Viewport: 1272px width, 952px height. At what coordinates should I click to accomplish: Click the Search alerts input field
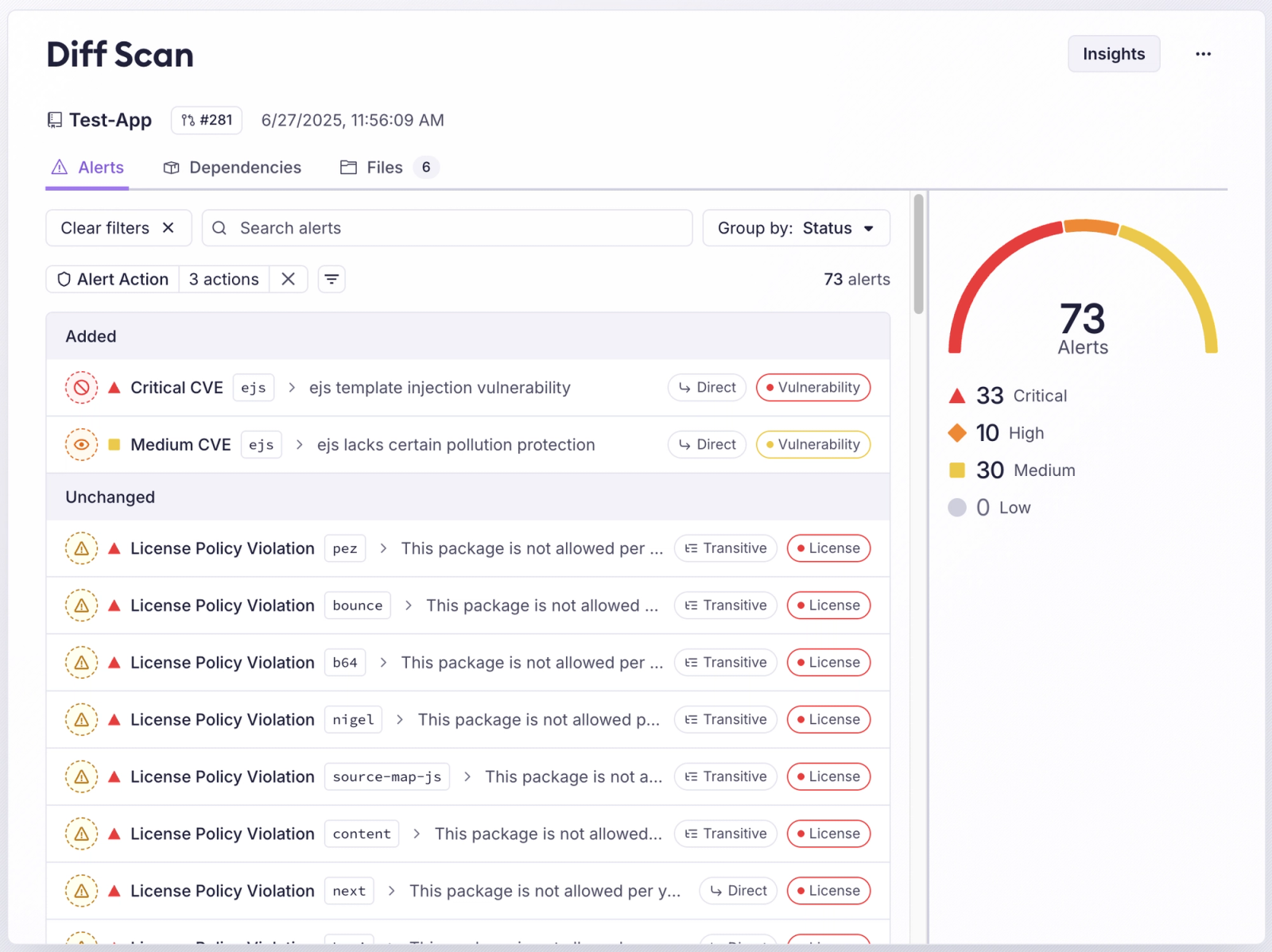click(447, 228)
